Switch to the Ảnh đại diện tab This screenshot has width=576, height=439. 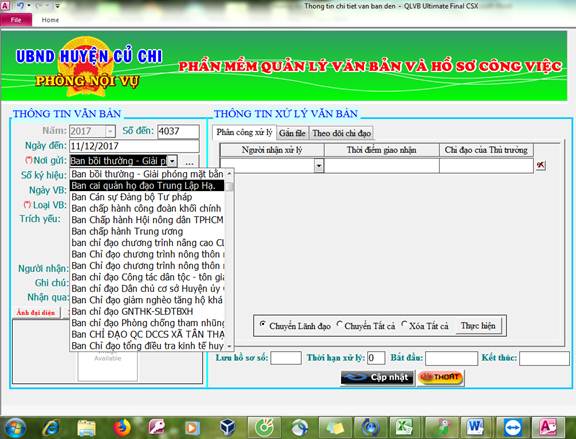pyautogui.click(x=36, y=313)
